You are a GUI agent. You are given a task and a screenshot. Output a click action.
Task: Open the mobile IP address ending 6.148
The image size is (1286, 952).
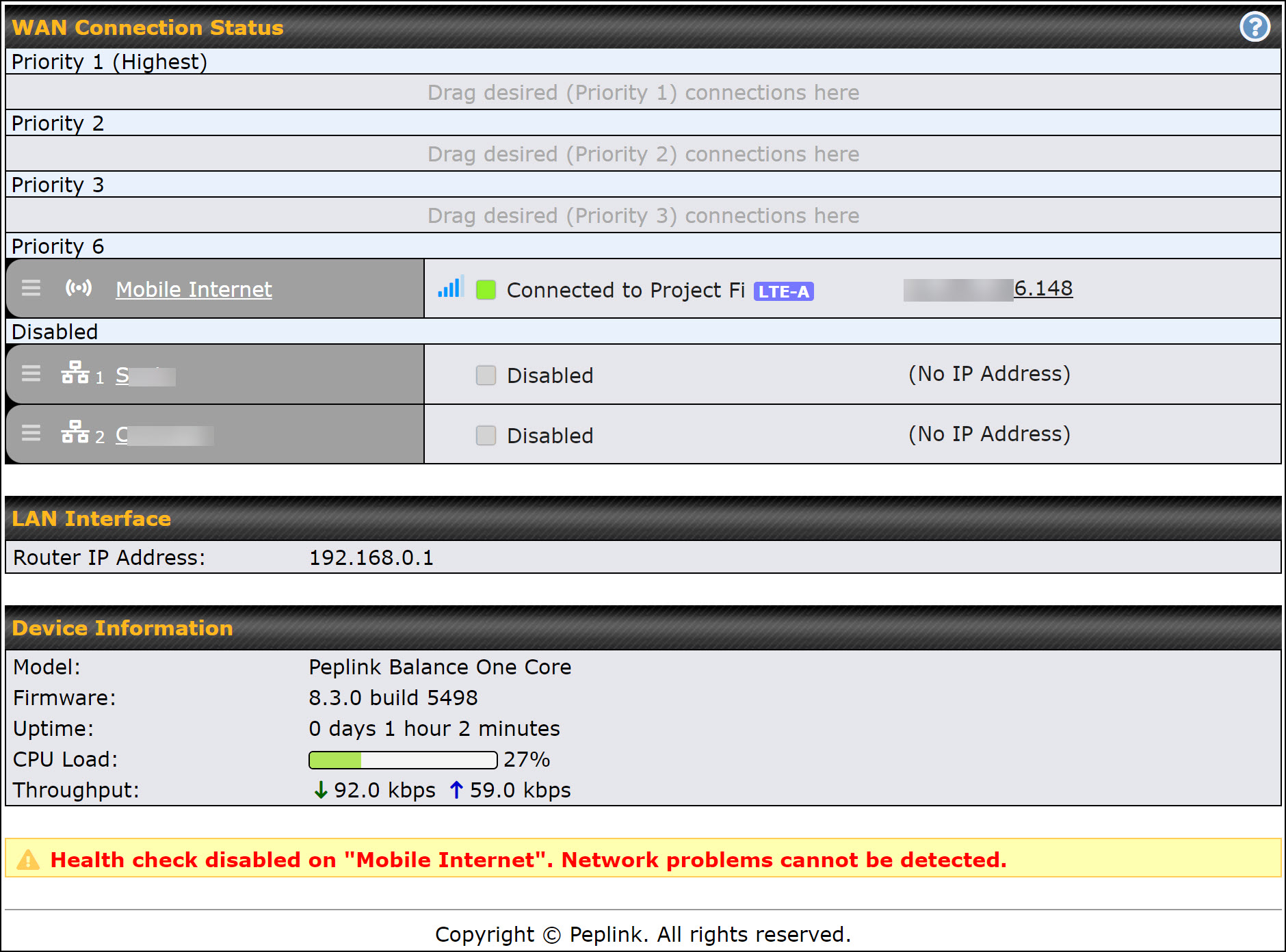[x=1042, y=289]
